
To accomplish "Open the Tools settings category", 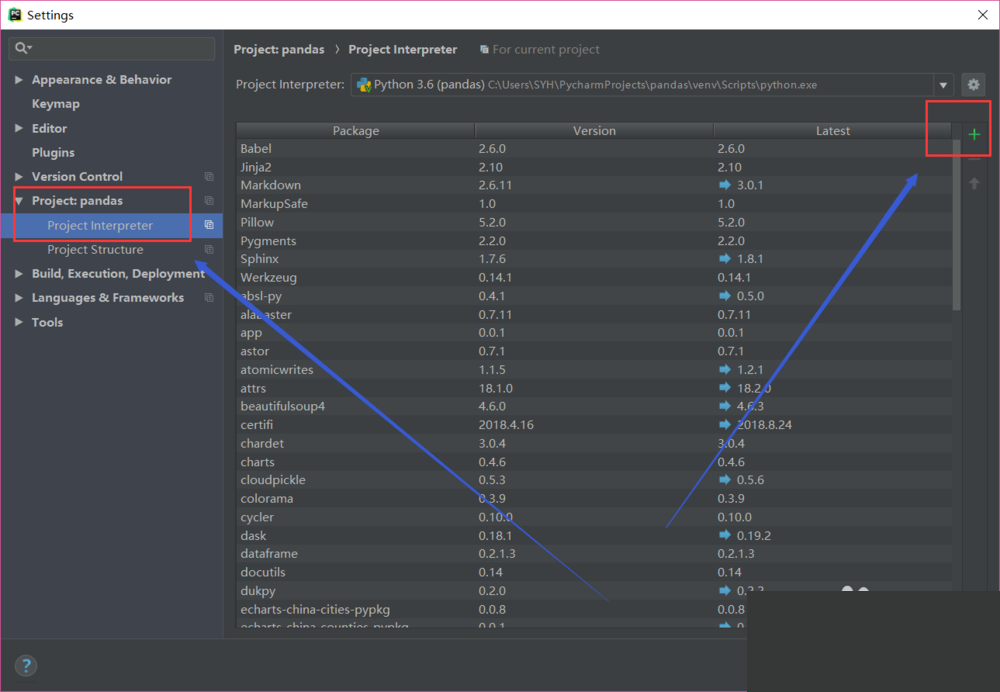I will coord(47,322).
